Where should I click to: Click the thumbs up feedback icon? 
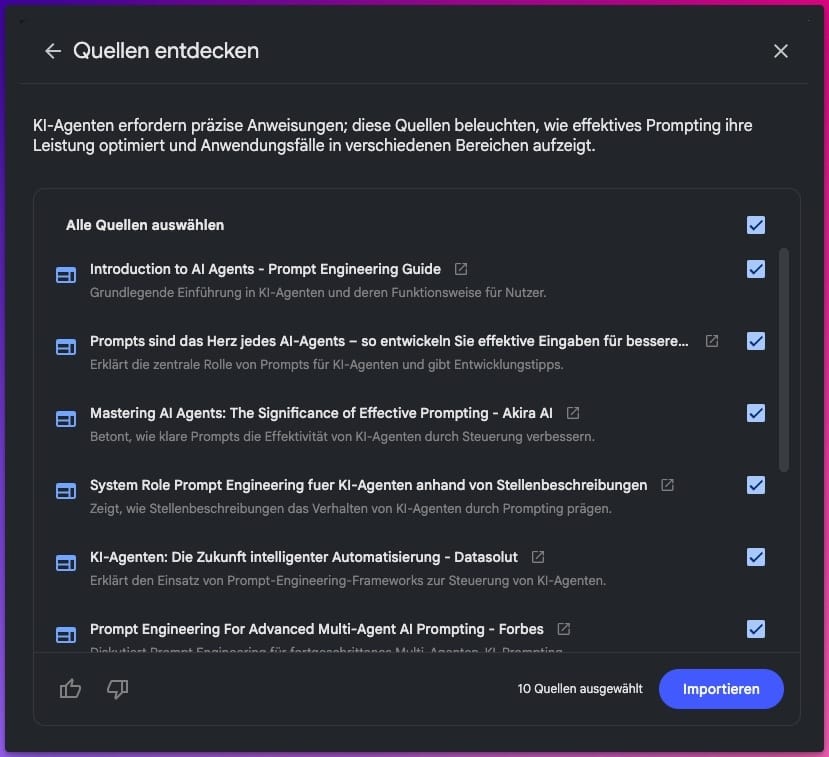(x=70, y=689)
